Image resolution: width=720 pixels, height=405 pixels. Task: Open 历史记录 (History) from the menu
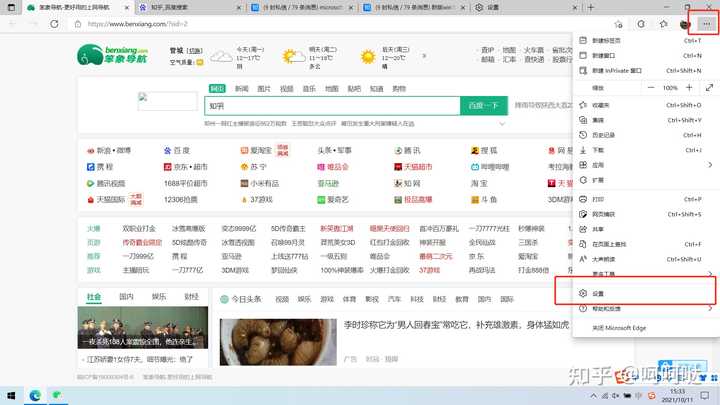click(x=646, y=135)
